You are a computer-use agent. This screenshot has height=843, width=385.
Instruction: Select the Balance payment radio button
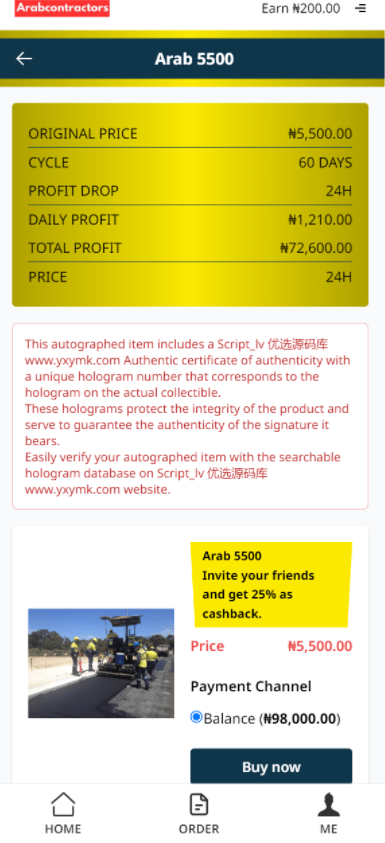(x=196, y=717)
